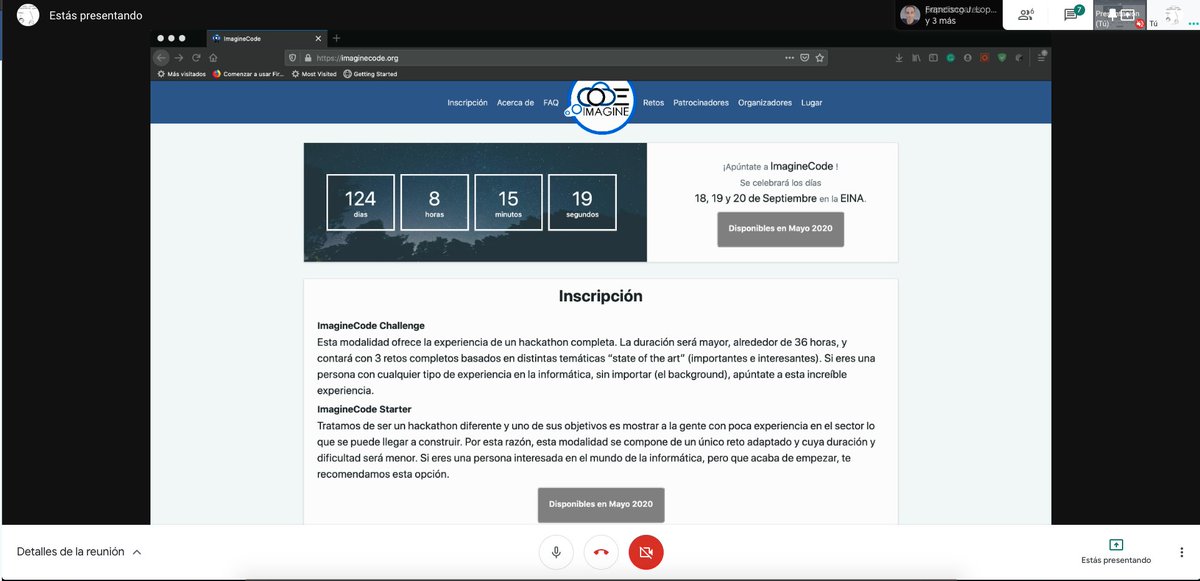Go to browser home page
The height and width of the screenshot is (581, 1200).
213,58
